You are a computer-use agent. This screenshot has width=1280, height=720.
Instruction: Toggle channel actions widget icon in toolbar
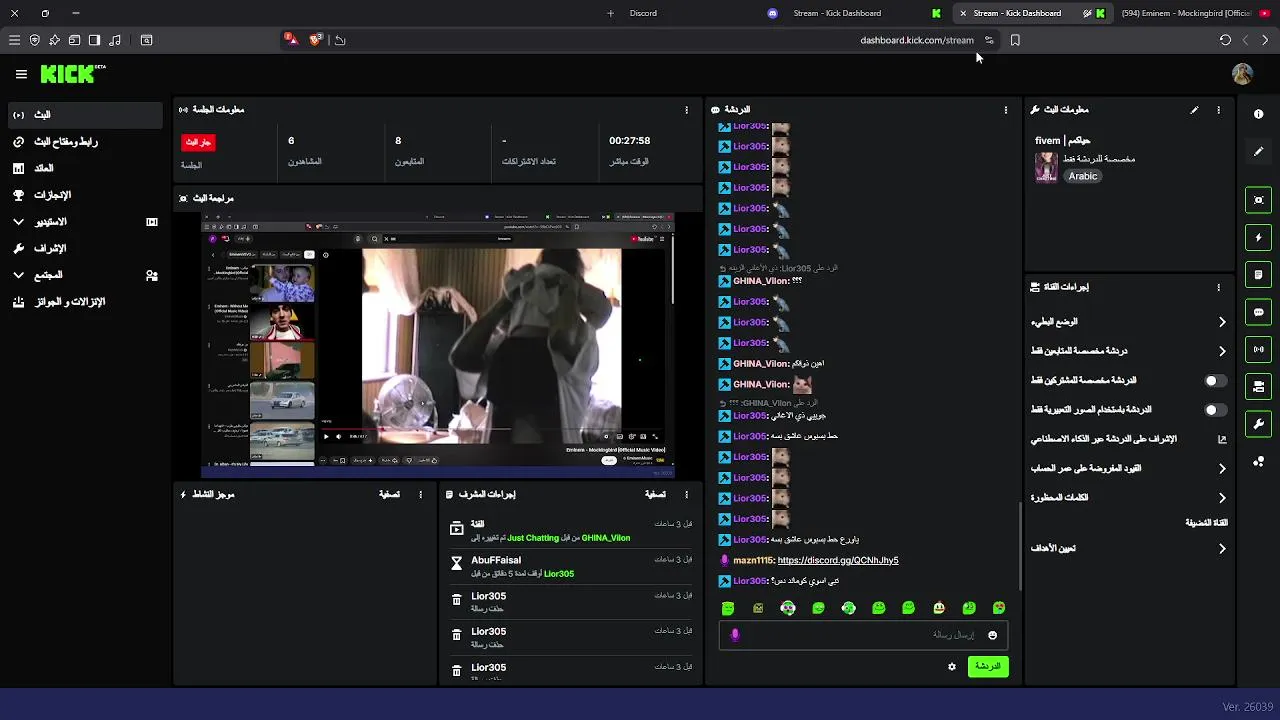(x=1259, y=387)
